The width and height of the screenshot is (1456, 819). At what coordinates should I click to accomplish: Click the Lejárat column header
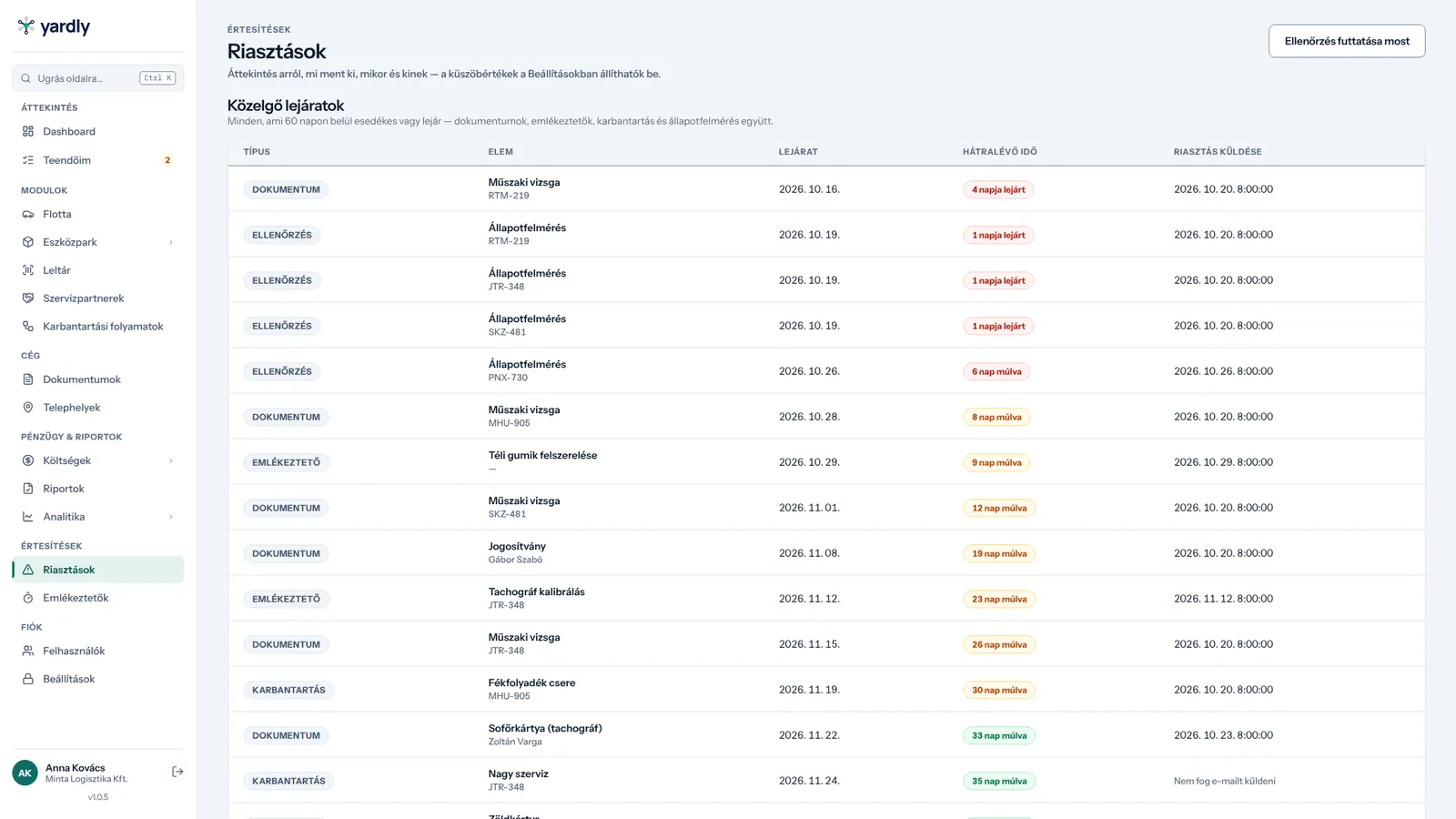coord(798,152)
